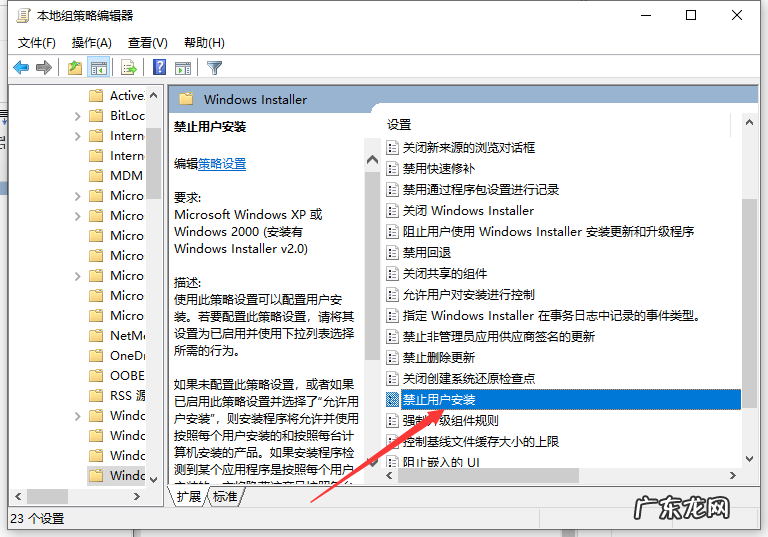Click the policy icon beside 禁止删除更新
The image size is (768, 537).
pyautogui.click(x=392, y=357)
